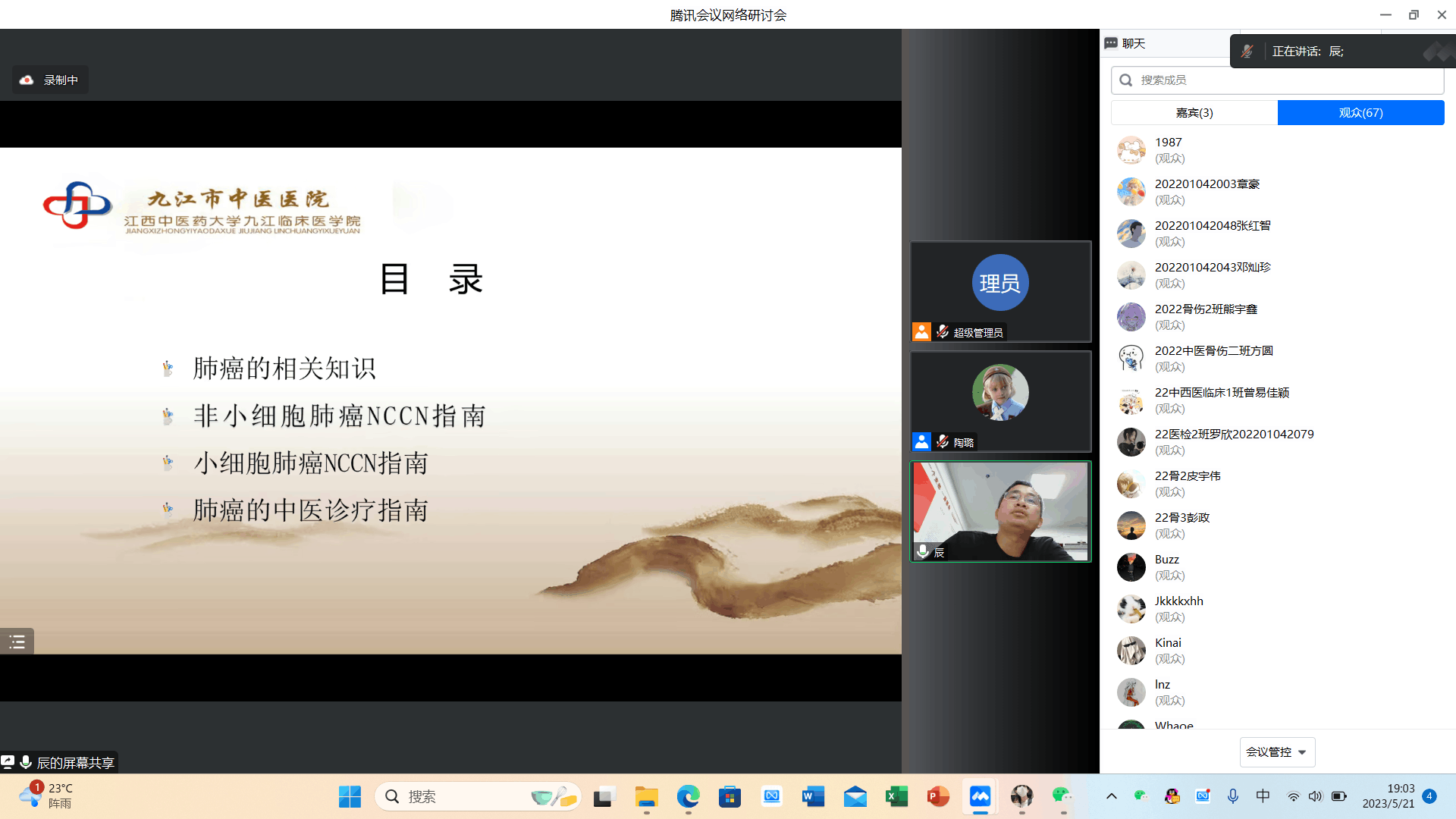The height and width of the screenshot is (819, 1456).
Task: Select the 观众(67) tab
Action: click(x=1360, y=113)
